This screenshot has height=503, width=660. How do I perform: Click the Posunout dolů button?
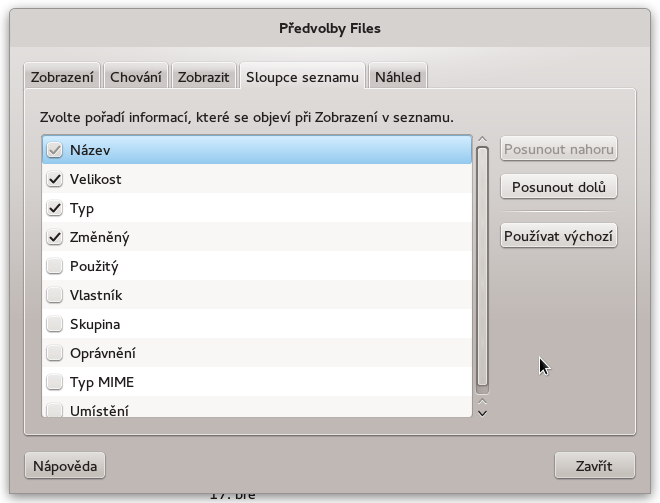[x=559, y=187]
